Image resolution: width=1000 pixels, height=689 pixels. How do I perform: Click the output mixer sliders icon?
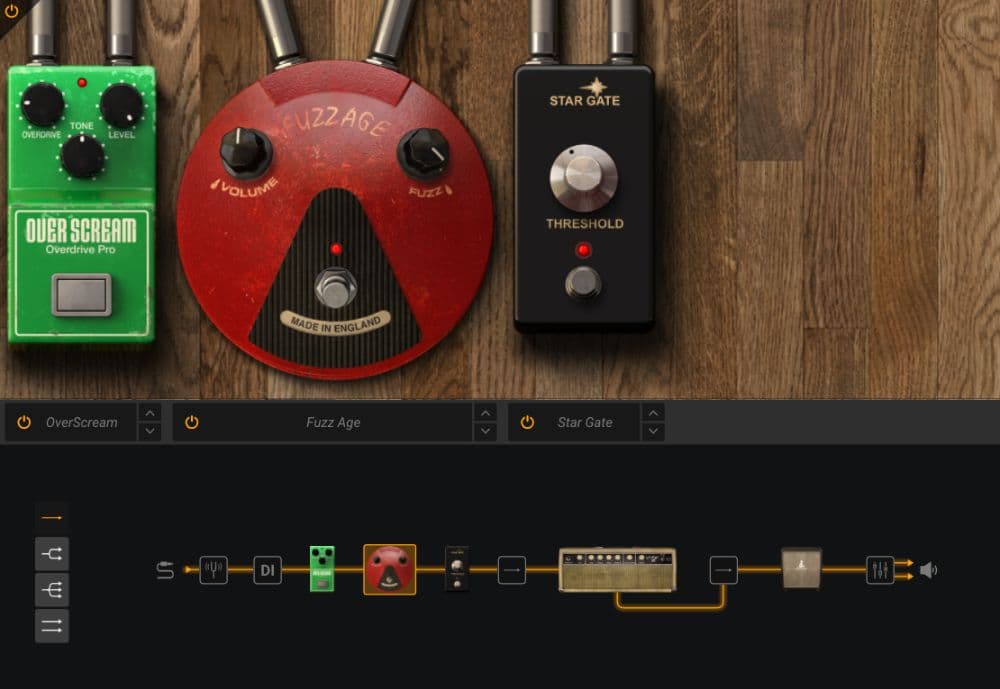click(x=881, y=568)
